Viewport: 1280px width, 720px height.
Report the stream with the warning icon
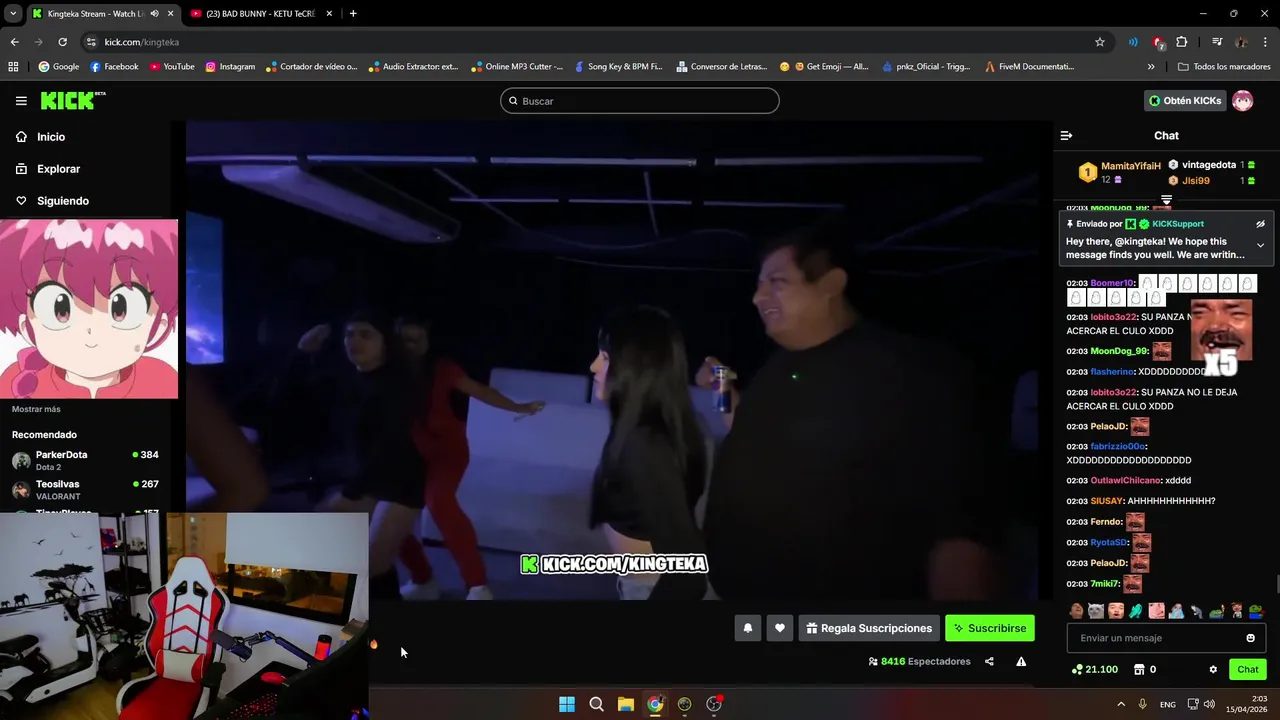[x=1021, y=661]
